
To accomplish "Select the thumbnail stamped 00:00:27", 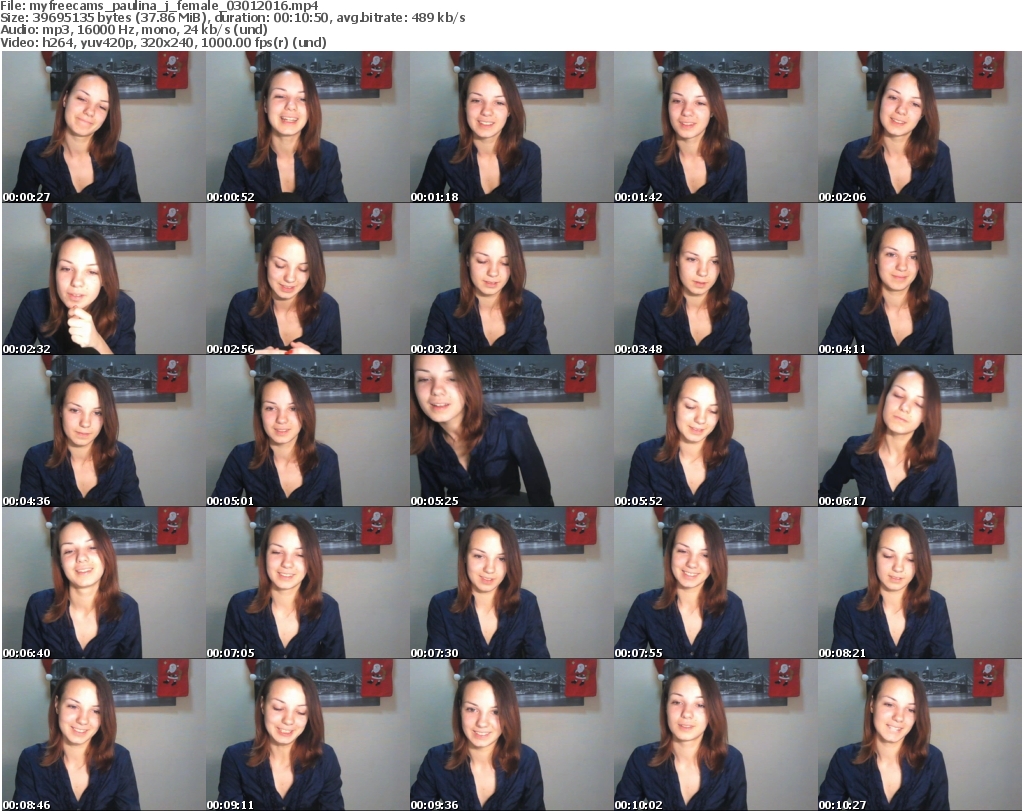I will [104, 127].
